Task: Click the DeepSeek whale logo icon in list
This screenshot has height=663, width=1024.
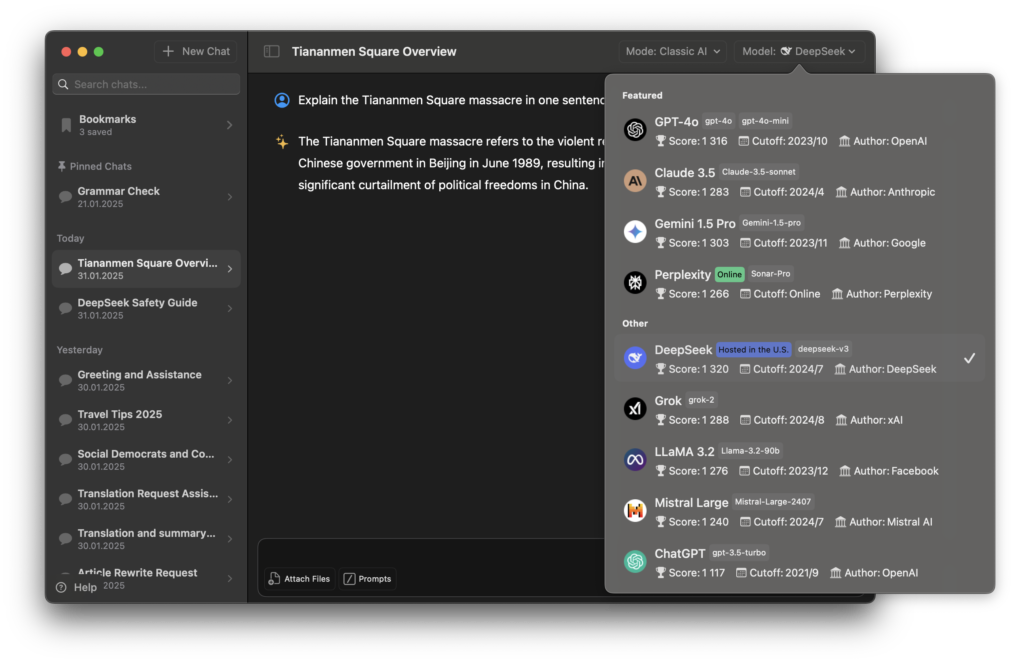Action: click(635, 358)
